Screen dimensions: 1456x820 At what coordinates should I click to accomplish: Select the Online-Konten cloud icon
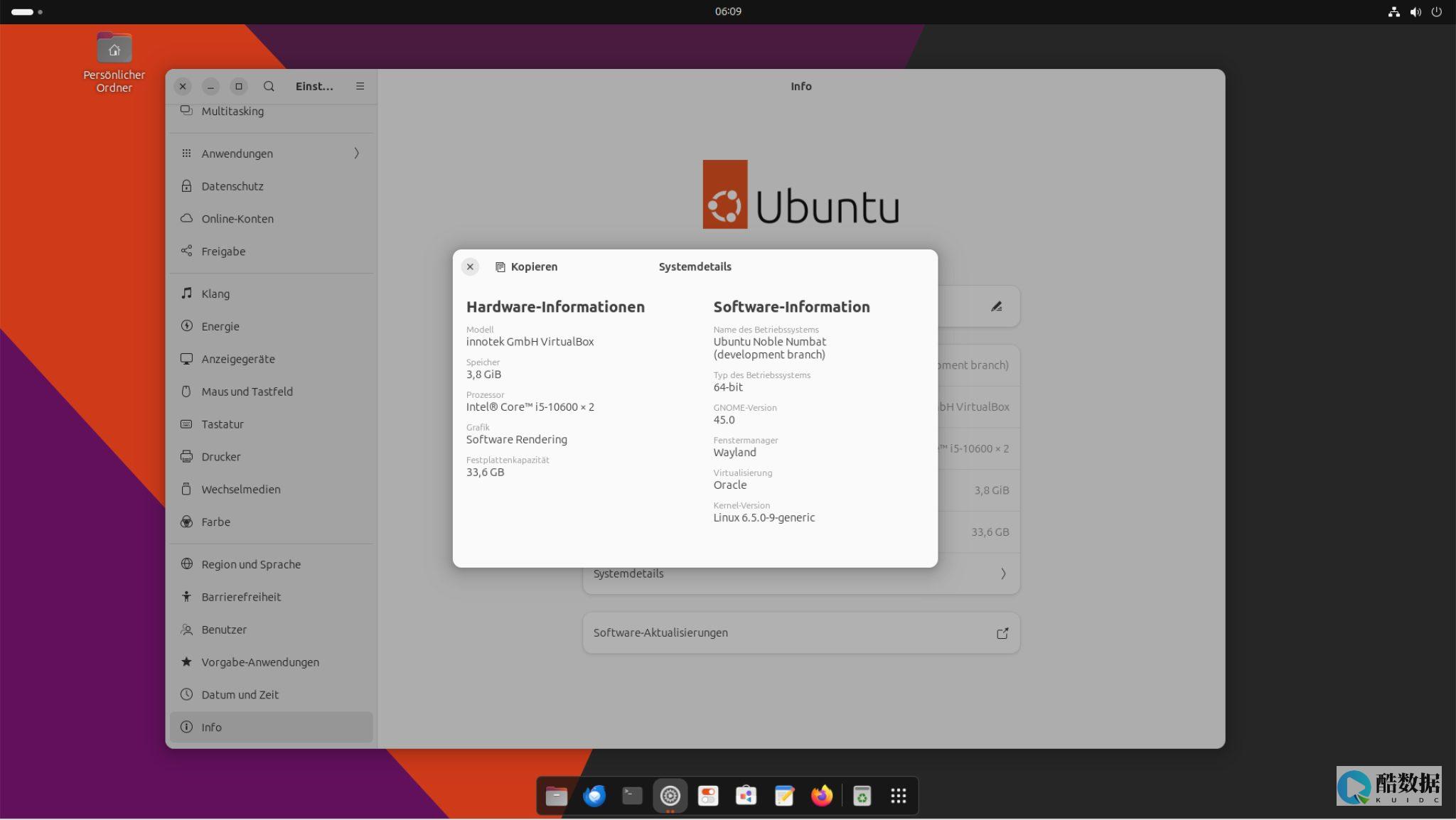186,219
